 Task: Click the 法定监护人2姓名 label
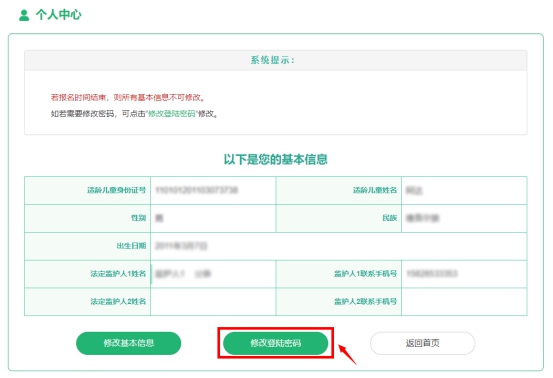click(x=118, y=301)
